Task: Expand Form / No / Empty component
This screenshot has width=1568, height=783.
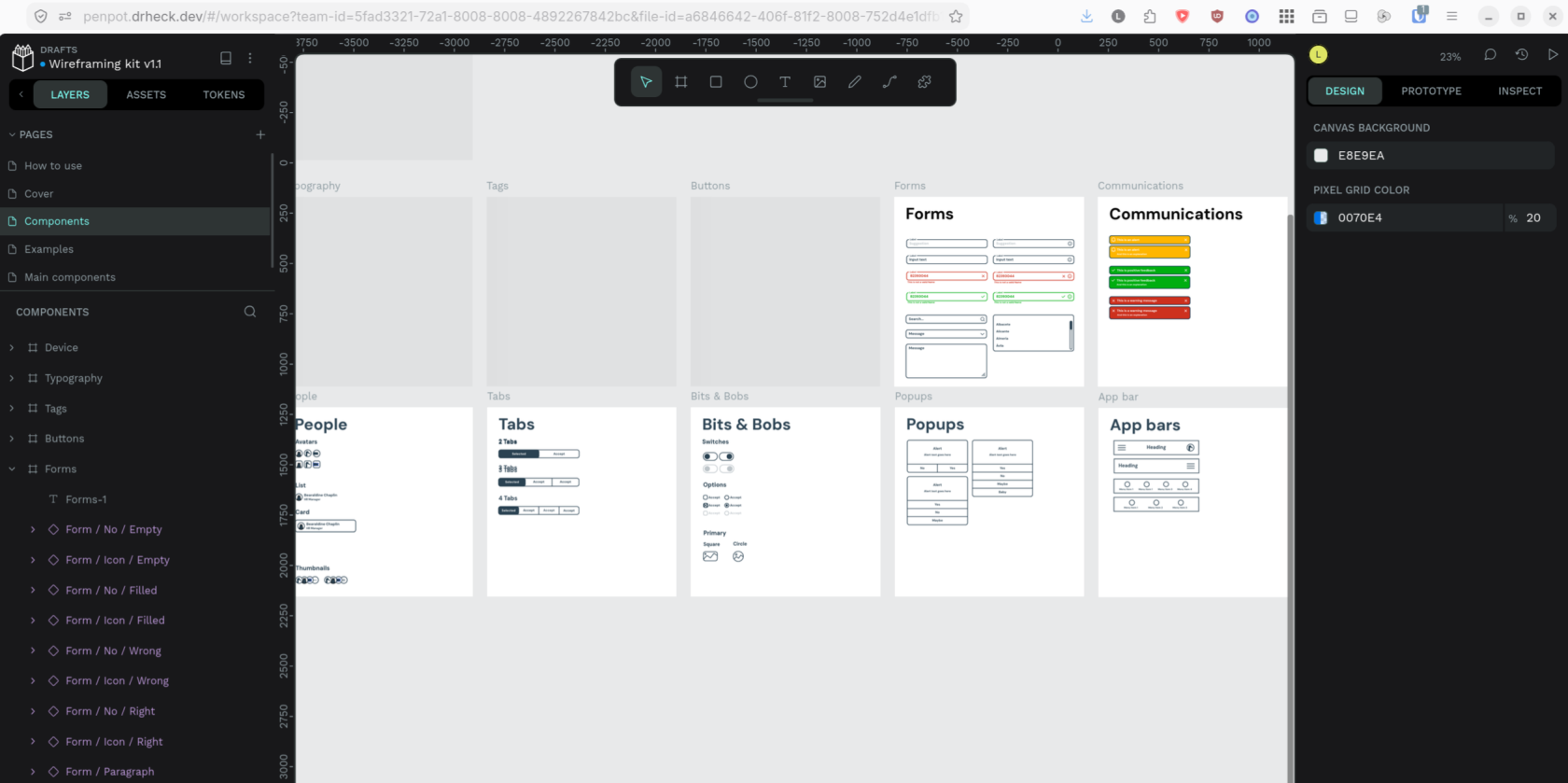Action: coord(33,529)
